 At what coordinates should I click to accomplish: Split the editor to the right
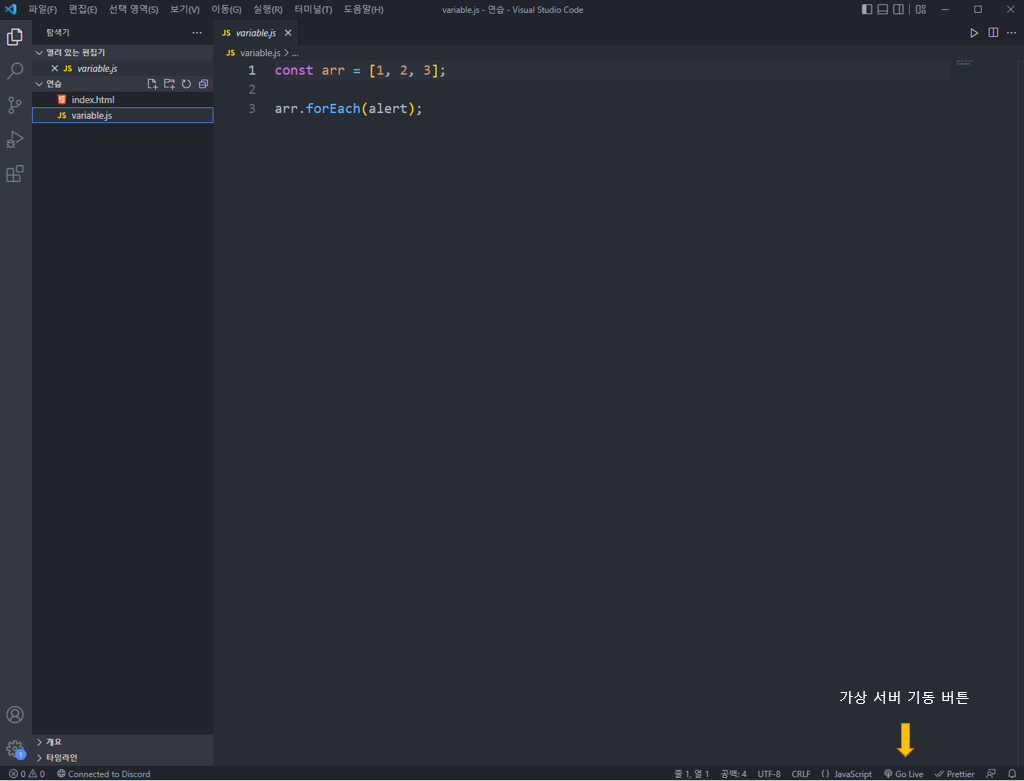pyautogui.click(x=993, y=33)
